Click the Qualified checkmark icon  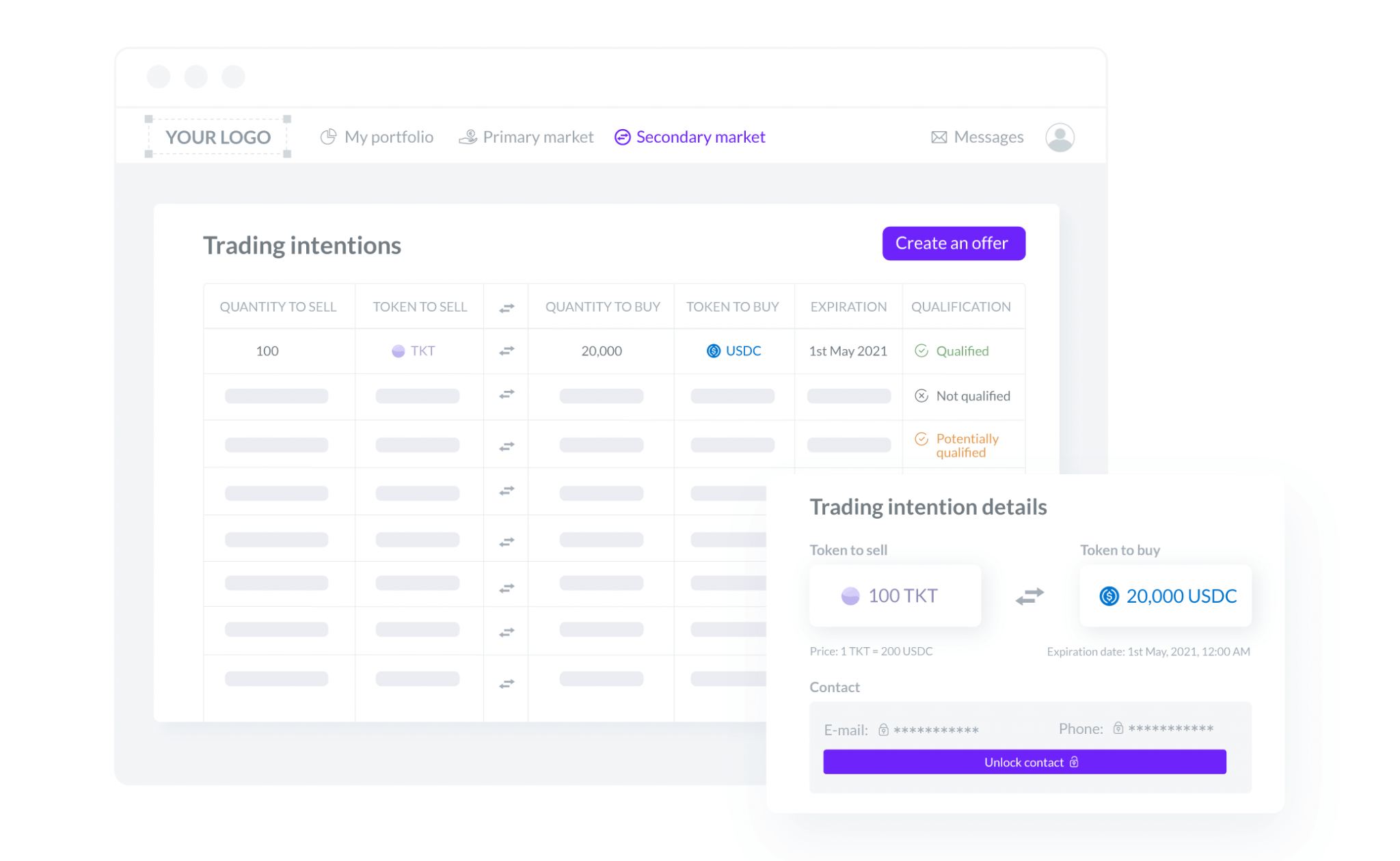coord(921,351)
